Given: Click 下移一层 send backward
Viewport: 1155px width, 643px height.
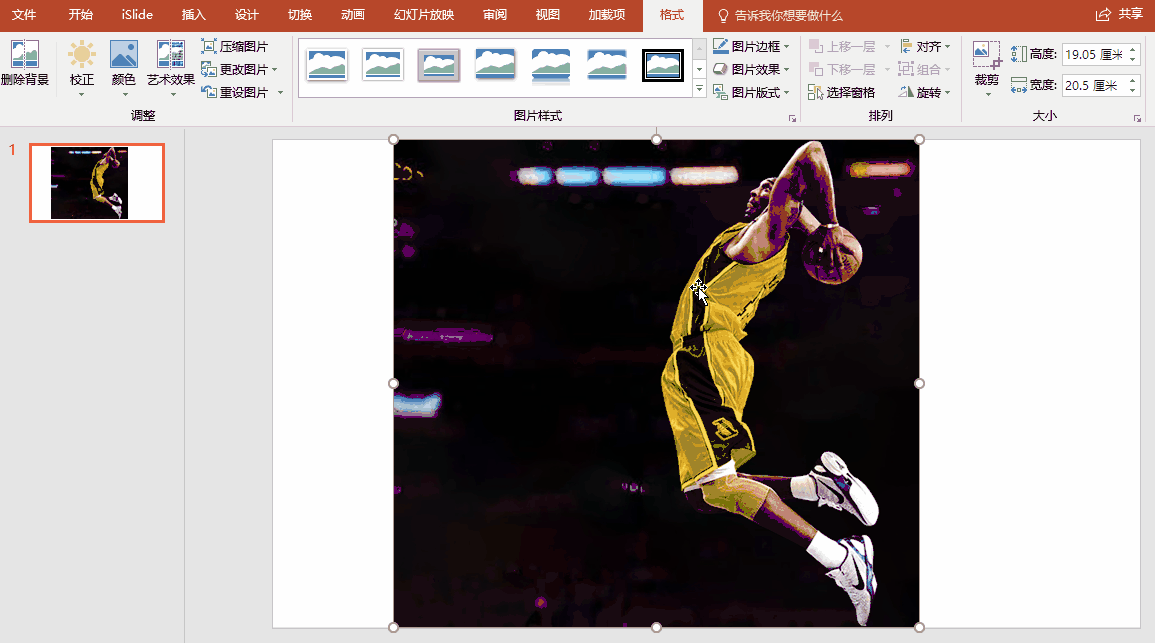Looking at the screenshot, I should point(842,69).
